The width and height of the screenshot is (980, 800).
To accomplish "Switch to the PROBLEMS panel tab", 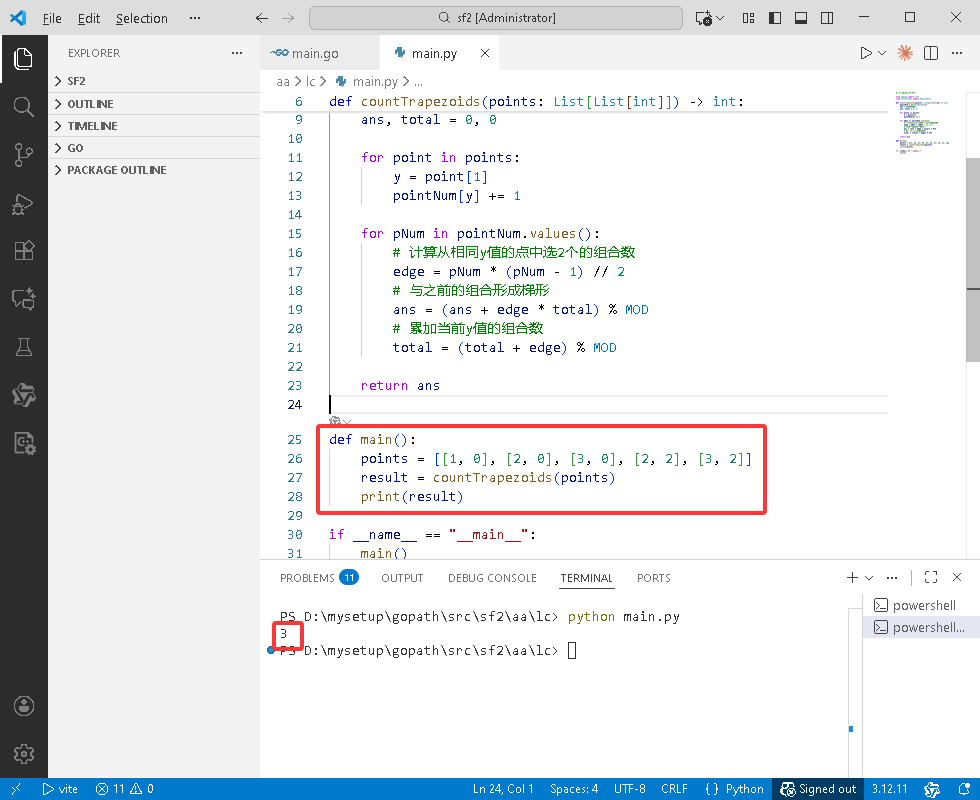I will pos(319,578).
